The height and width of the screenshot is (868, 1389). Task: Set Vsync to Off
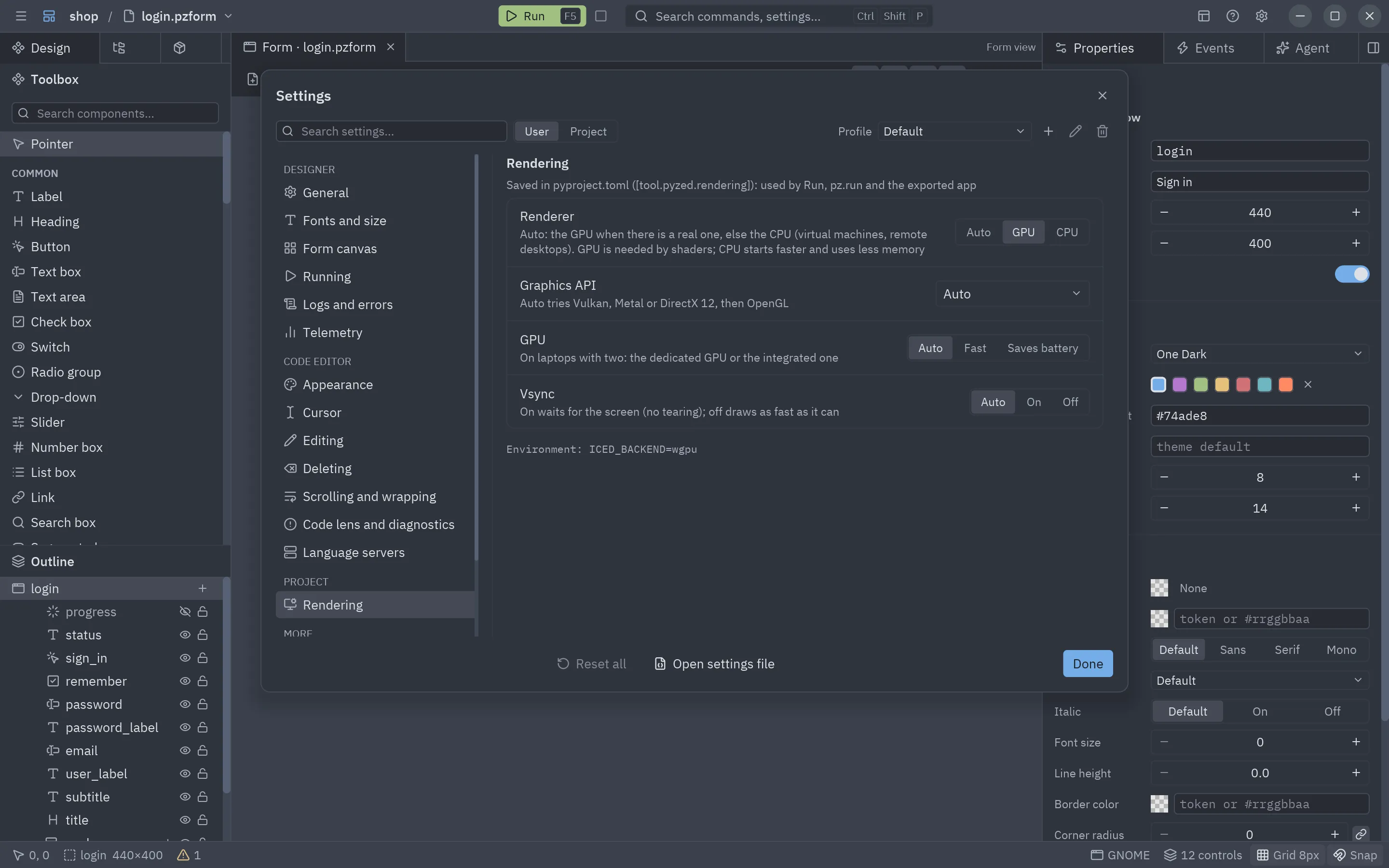click(x=1070, y=402)
